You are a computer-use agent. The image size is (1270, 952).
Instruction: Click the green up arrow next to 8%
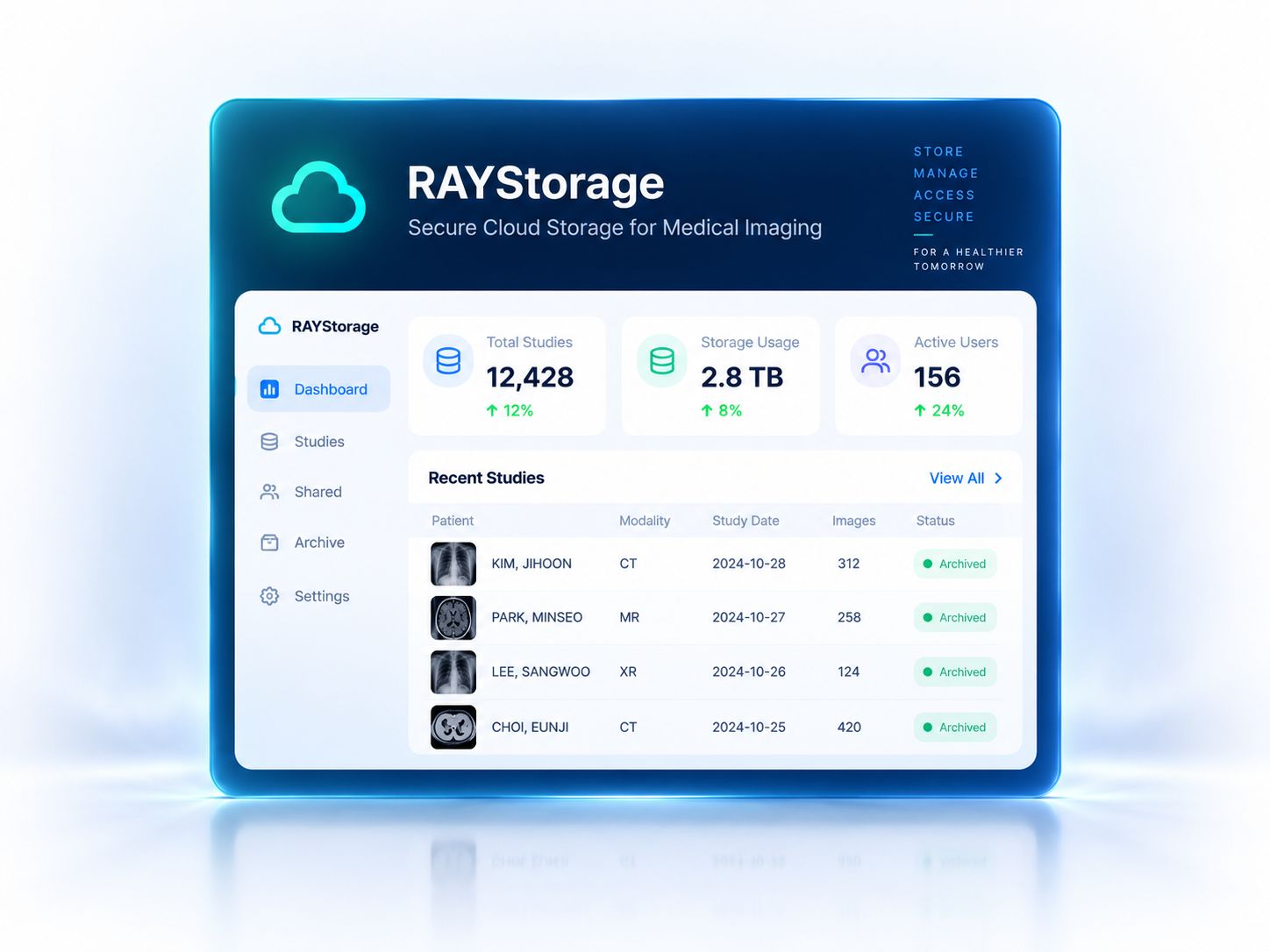pos(707,410)
